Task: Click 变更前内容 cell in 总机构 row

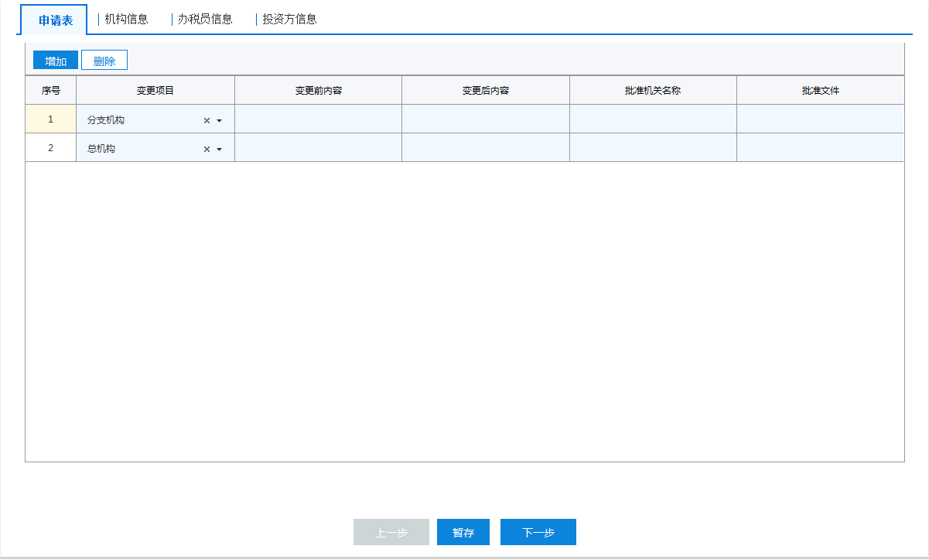Action: click(318, 148)
